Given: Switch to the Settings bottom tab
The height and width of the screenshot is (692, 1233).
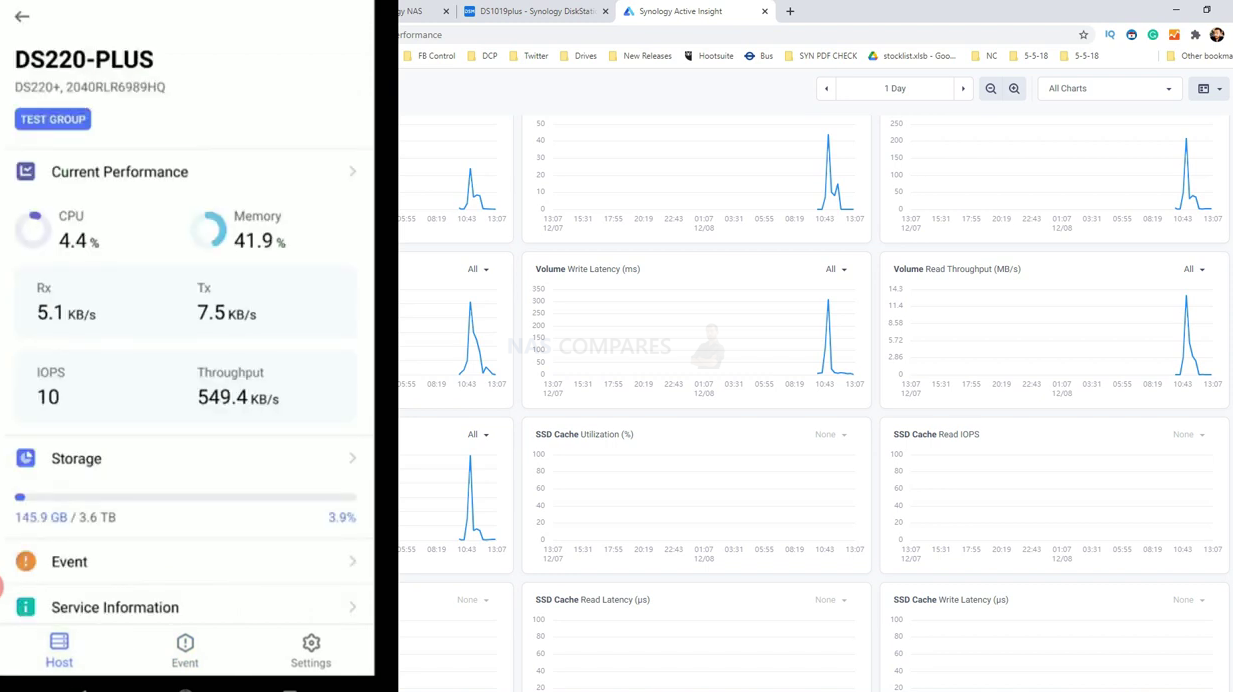Looking at the screenshot, I should coord(311,650).
